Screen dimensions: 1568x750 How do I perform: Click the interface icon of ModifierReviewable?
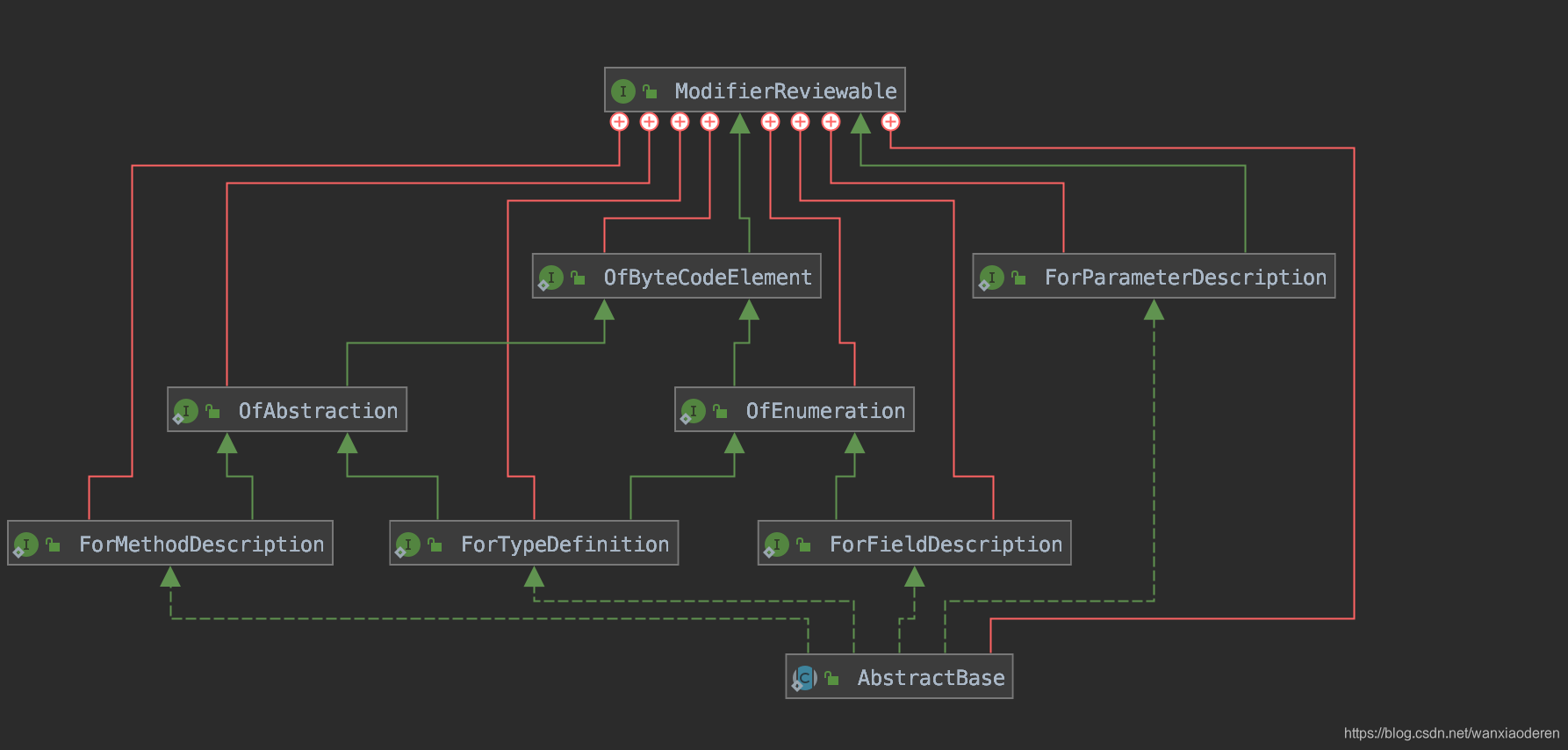coord(623,90)
